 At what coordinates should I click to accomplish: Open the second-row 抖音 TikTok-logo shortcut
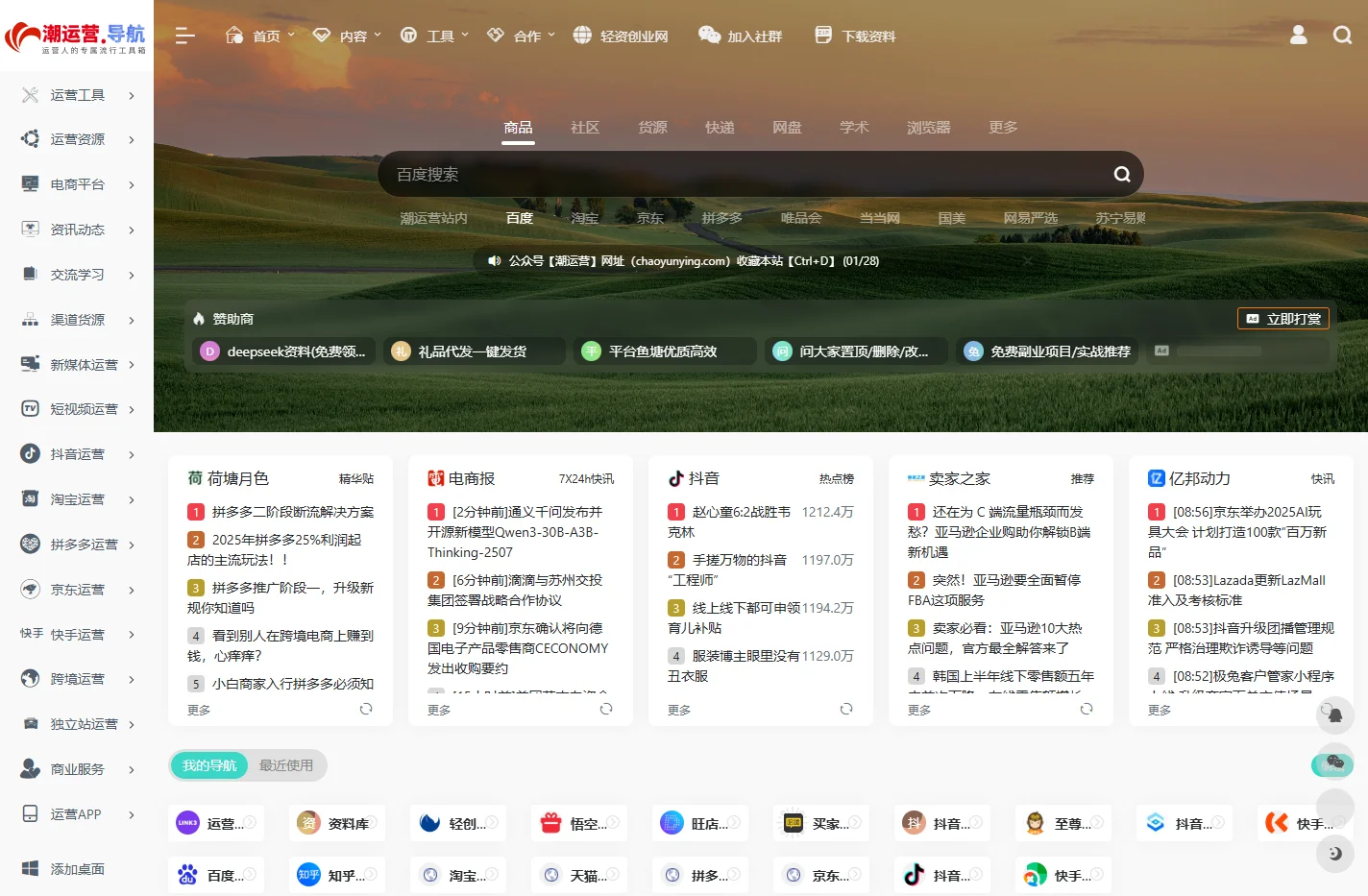(942, 875)
